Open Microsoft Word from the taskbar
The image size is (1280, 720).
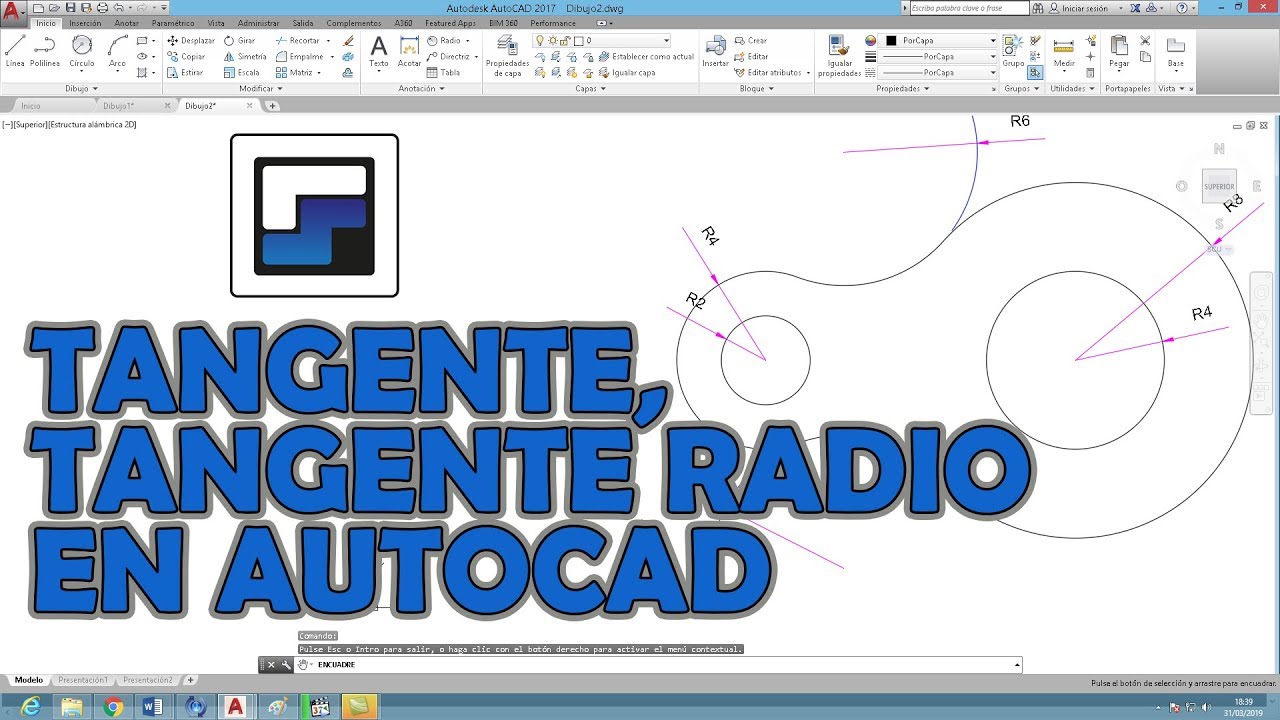[153, 707]
